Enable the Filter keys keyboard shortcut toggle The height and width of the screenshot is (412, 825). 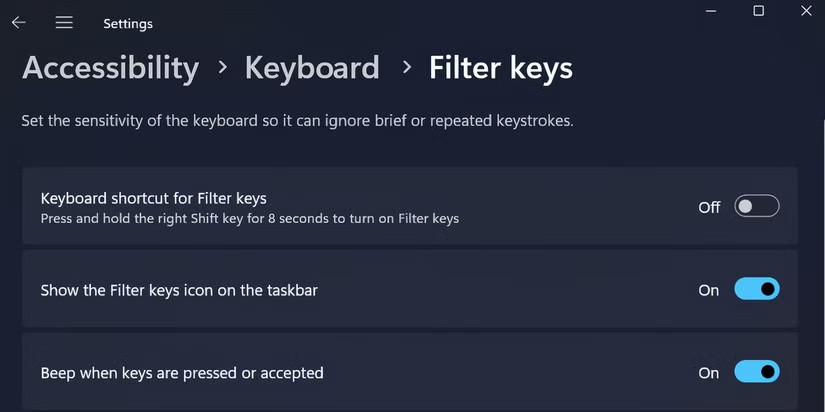pos(756,207)
